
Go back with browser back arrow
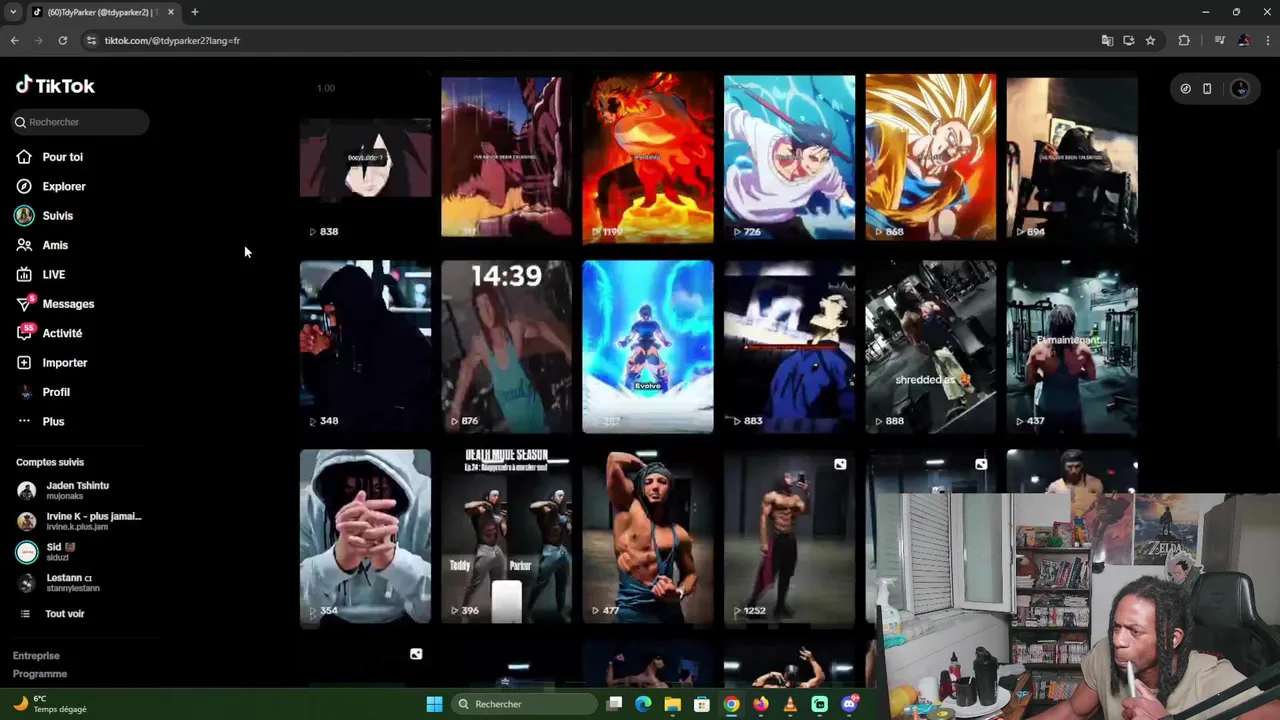pos(14,40)
